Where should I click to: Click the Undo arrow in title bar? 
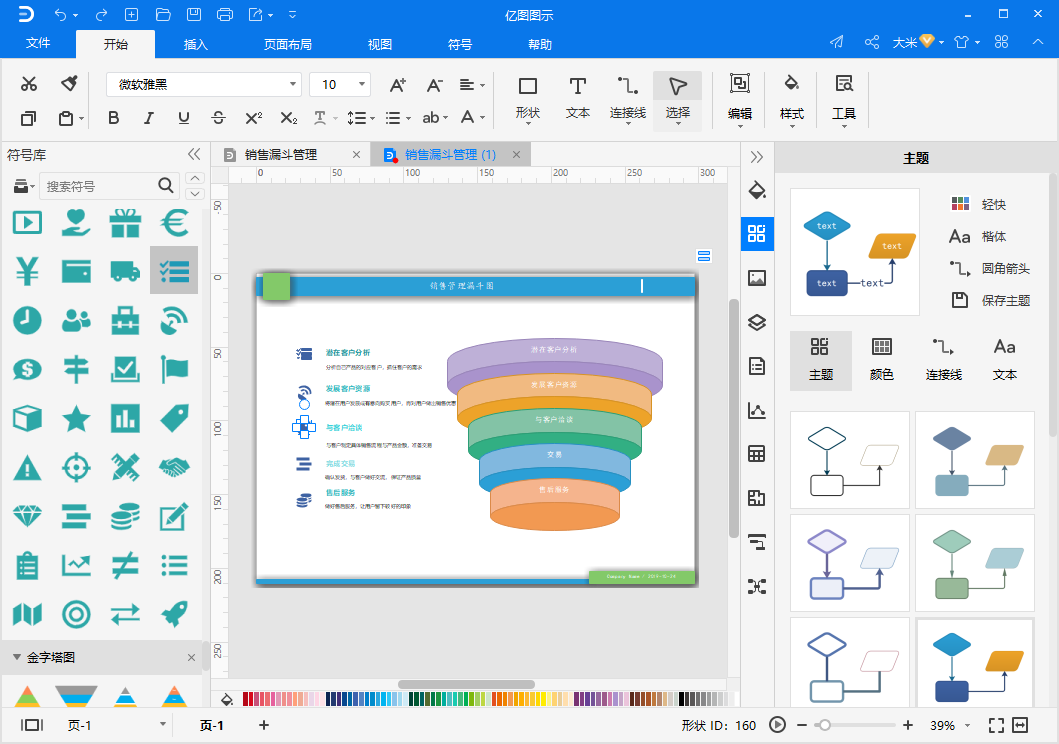coord(60,14)
